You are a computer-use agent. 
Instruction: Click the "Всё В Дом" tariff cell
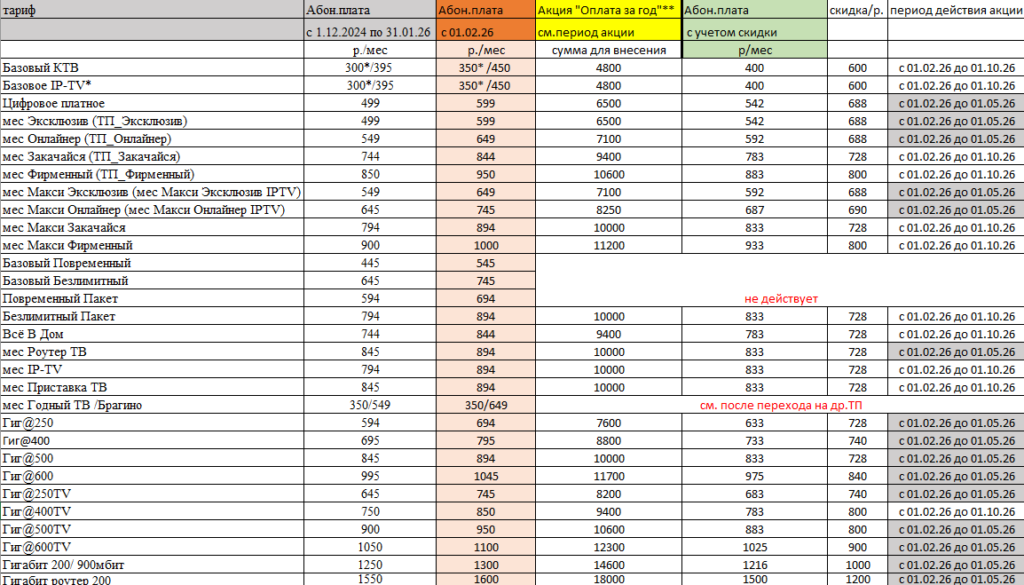click(150, 334)
